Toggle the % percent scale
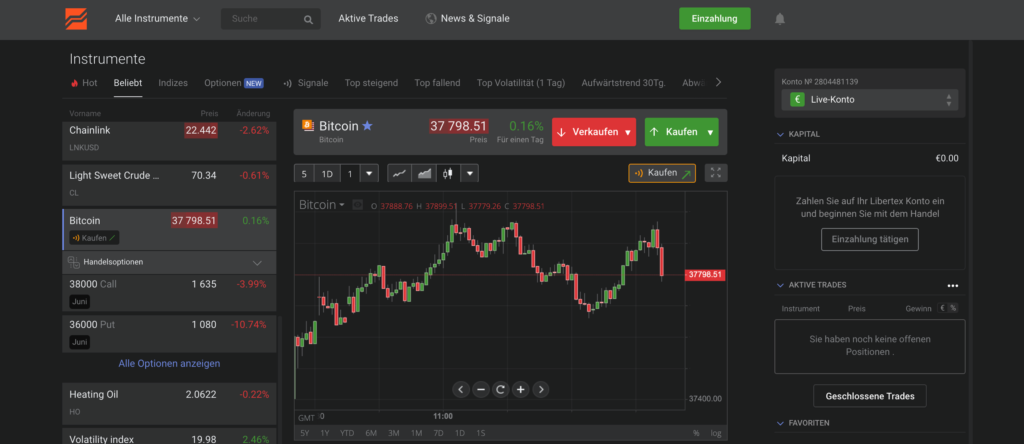Image resolution: width=1024 pixels, height=444 pixels. (x=697, y=433)
